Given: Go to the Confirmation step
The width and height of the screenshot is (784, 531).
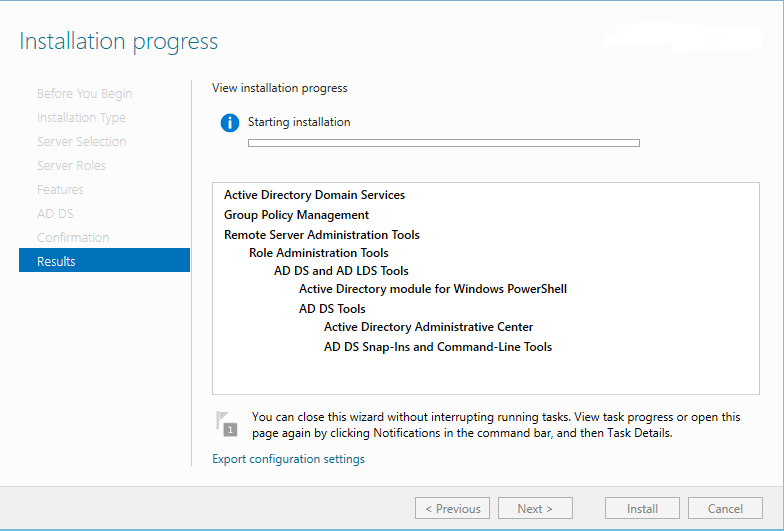Looking at the screenshot, I should coord(73,237).
